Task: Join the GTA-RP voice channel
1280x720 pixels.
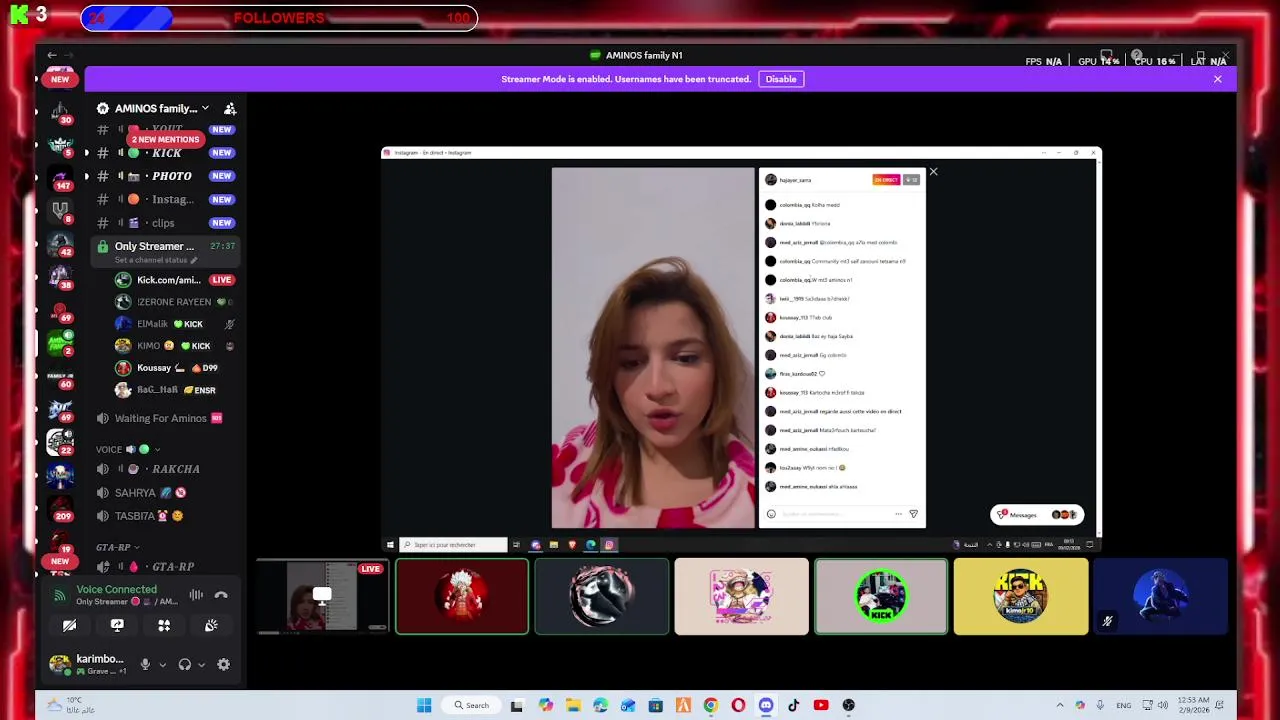Action: pyautogui.click(x=166, y=567)
